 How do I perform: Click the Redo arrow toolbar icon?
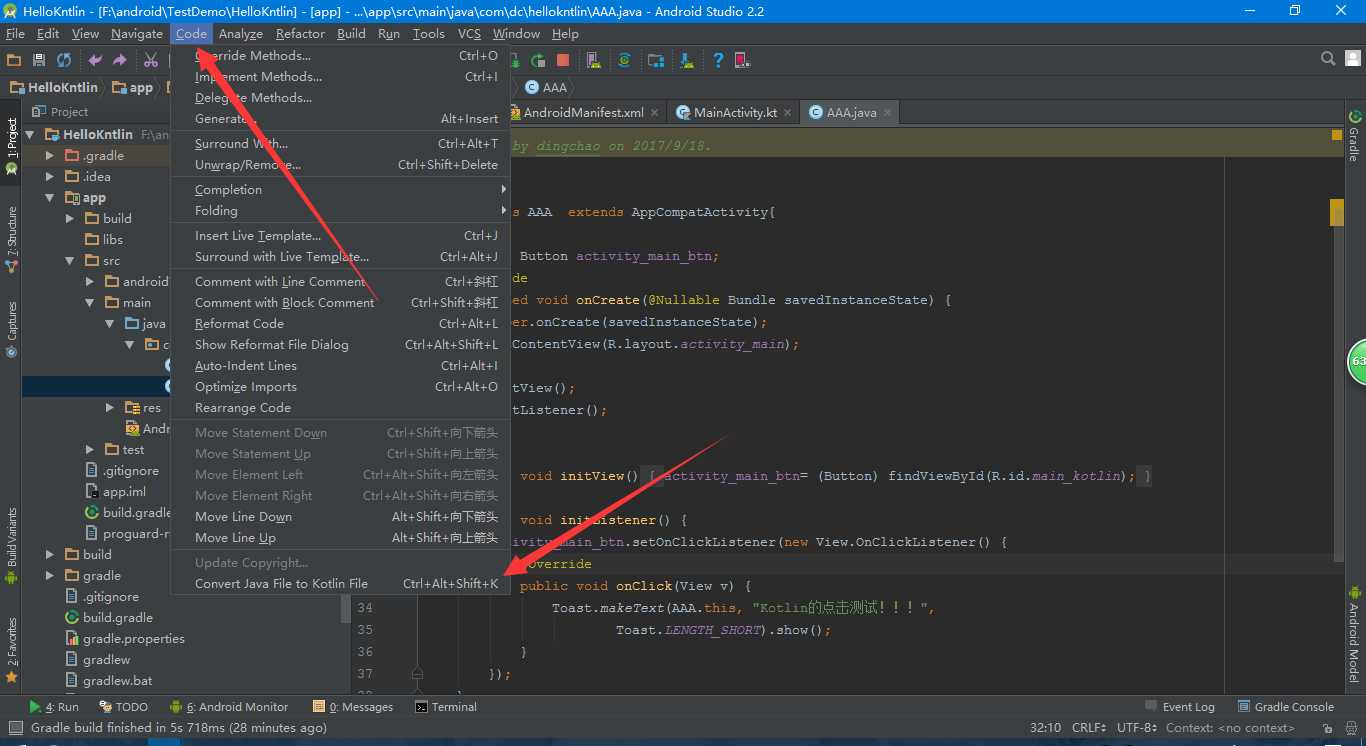coord(120,60)
